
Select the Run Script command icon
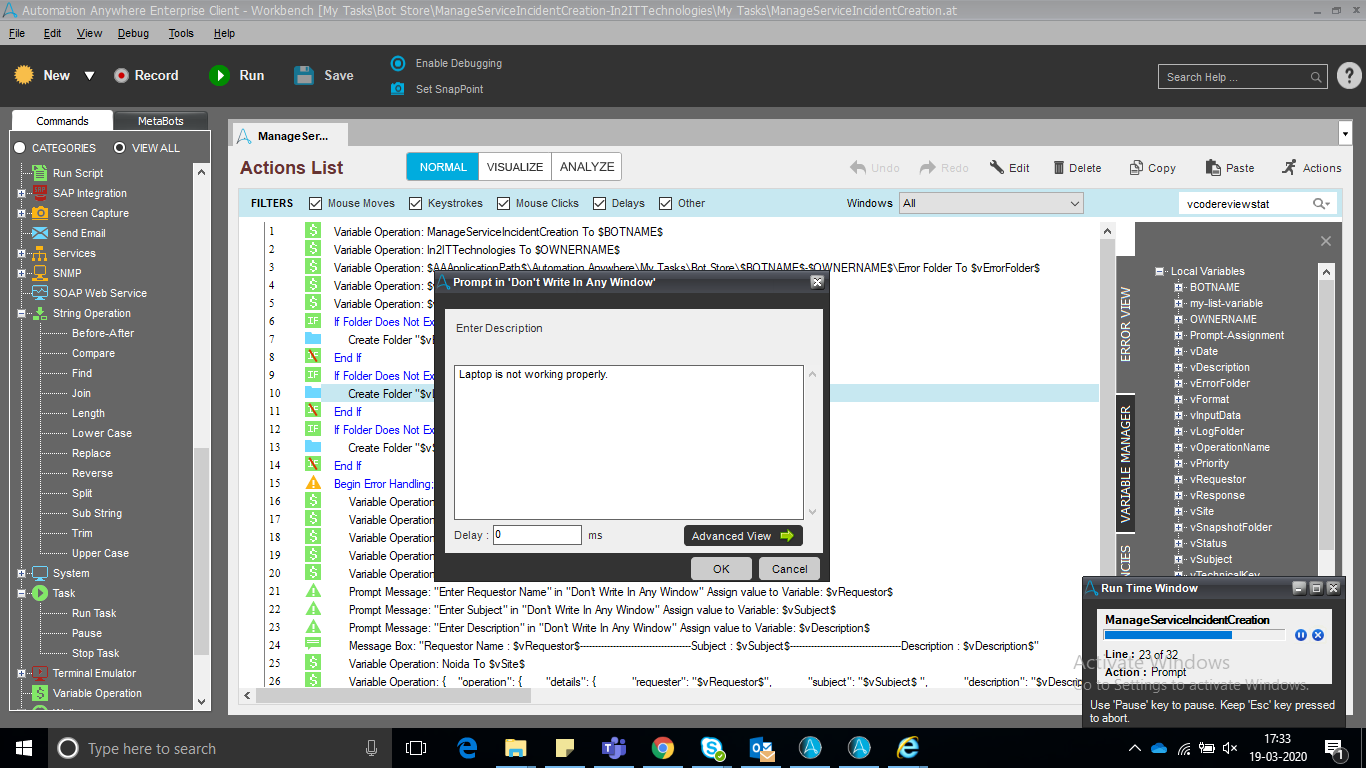[x=40, y=173]
